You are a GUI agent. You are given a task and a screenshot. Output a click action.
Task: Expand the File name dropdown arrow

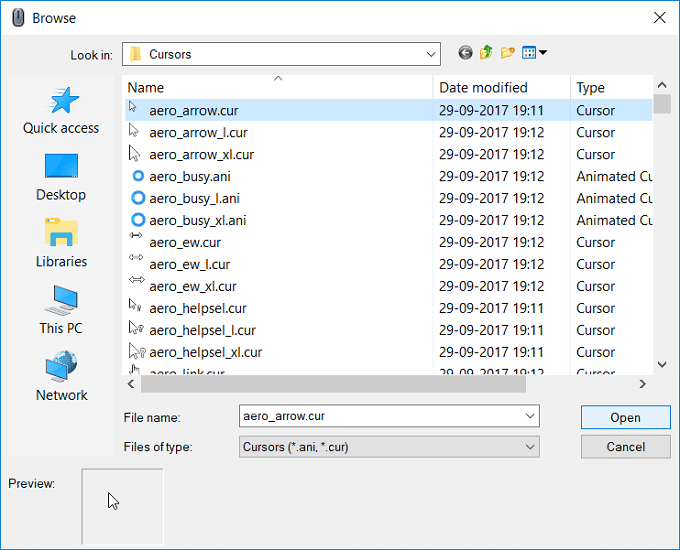530,416
